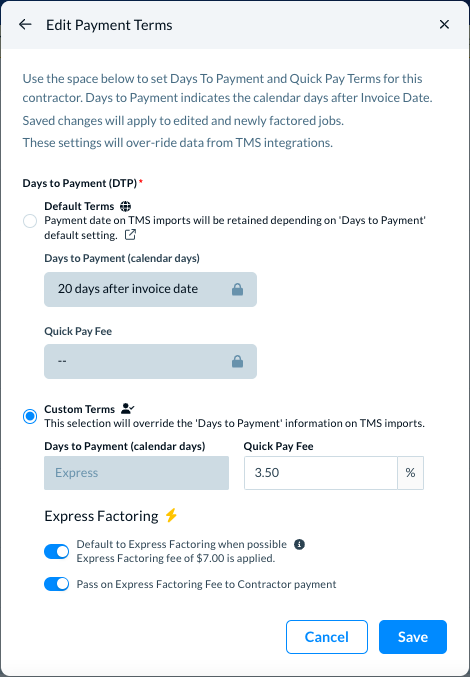Close the Edit Payment Terms dialog
470x677 pixels.
point(444,25)
